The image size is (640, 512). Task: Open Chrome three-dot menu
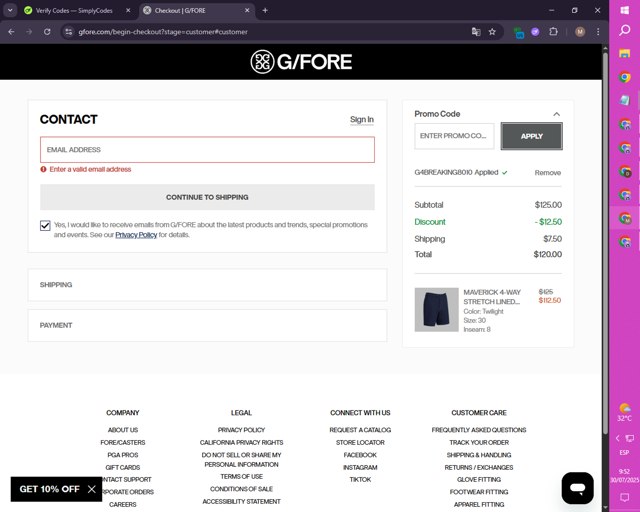pos(598,32)
